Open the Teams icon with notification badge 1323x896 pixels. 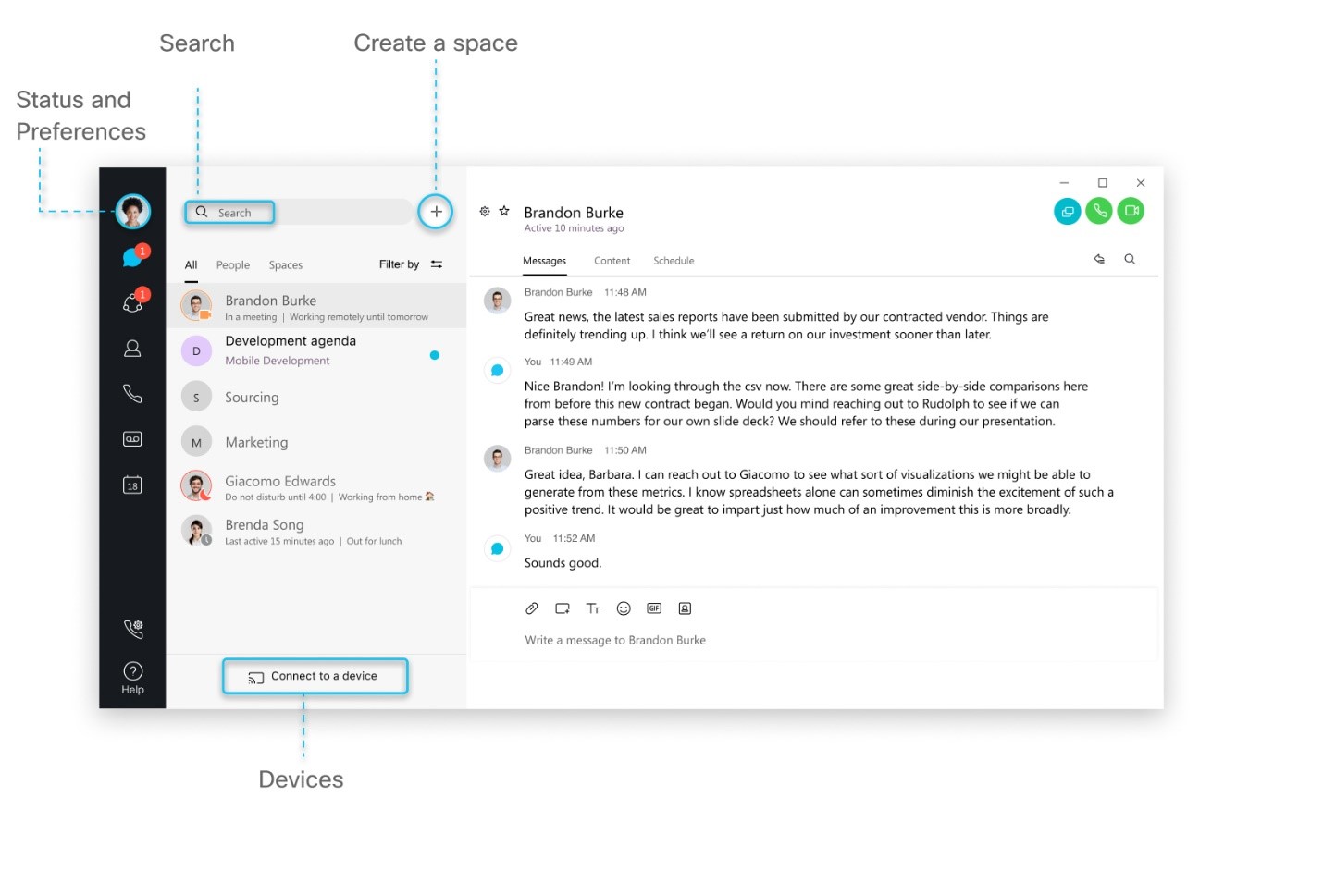pos(132,303)
